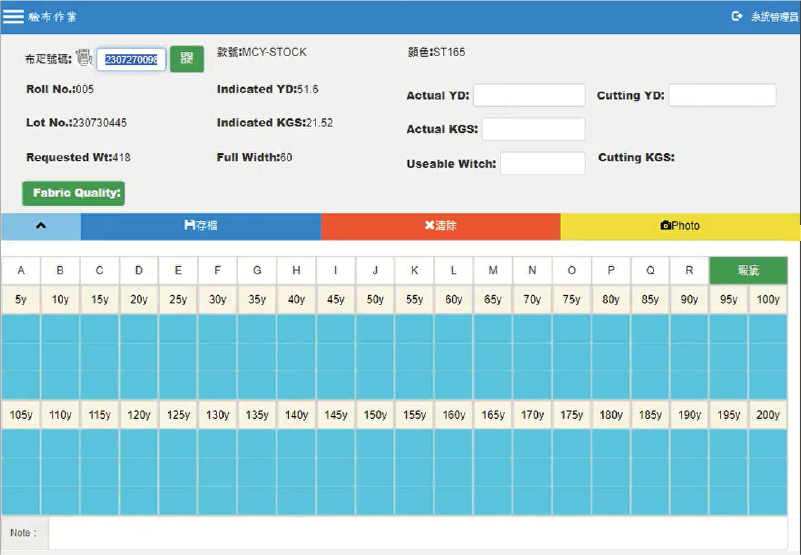Click the Full Width 60 text
The width and height of the screenshot is (801, 555).
coord(254,157)
